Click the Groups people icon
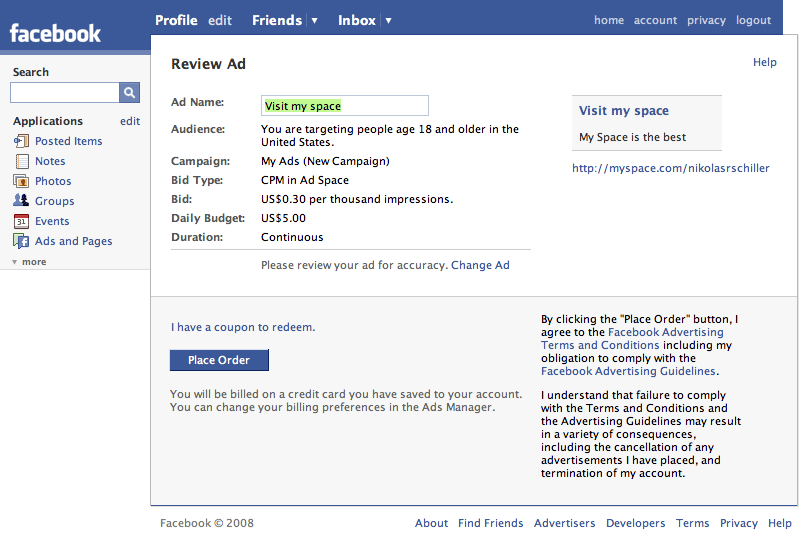The width and height of the screenshot is (800, 539). tap(21, 200)
